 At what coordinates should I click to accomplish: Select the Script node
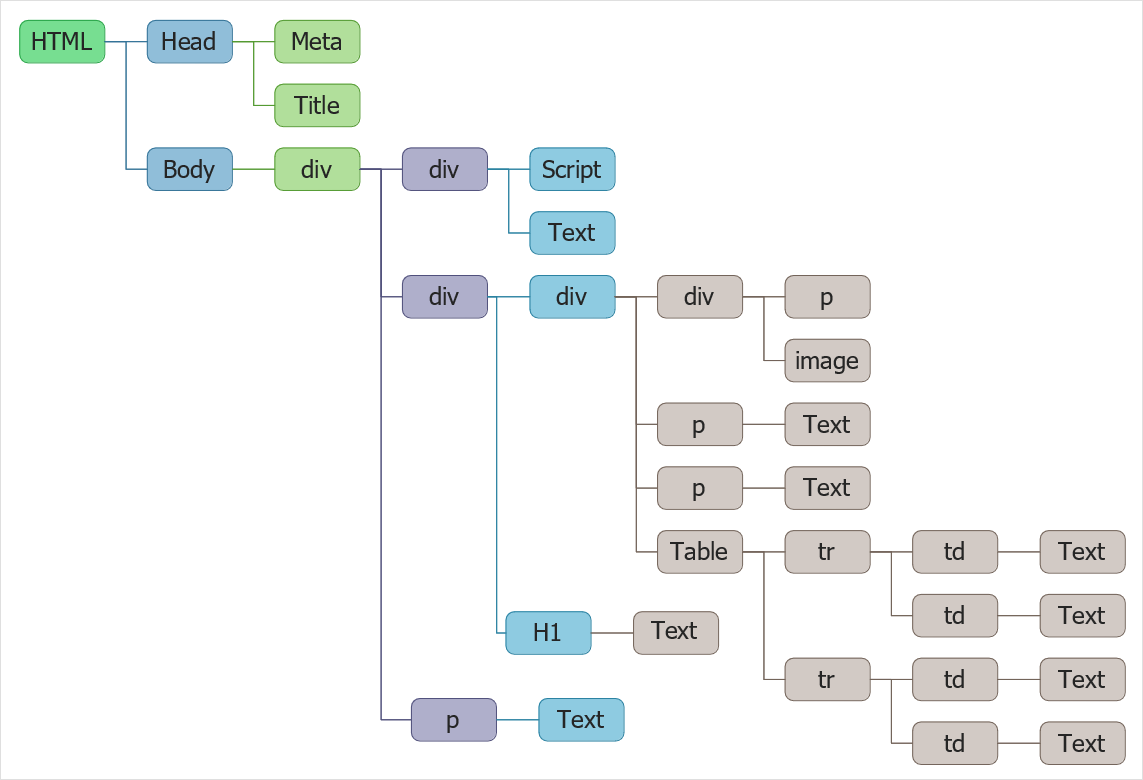tap(572, 169)
